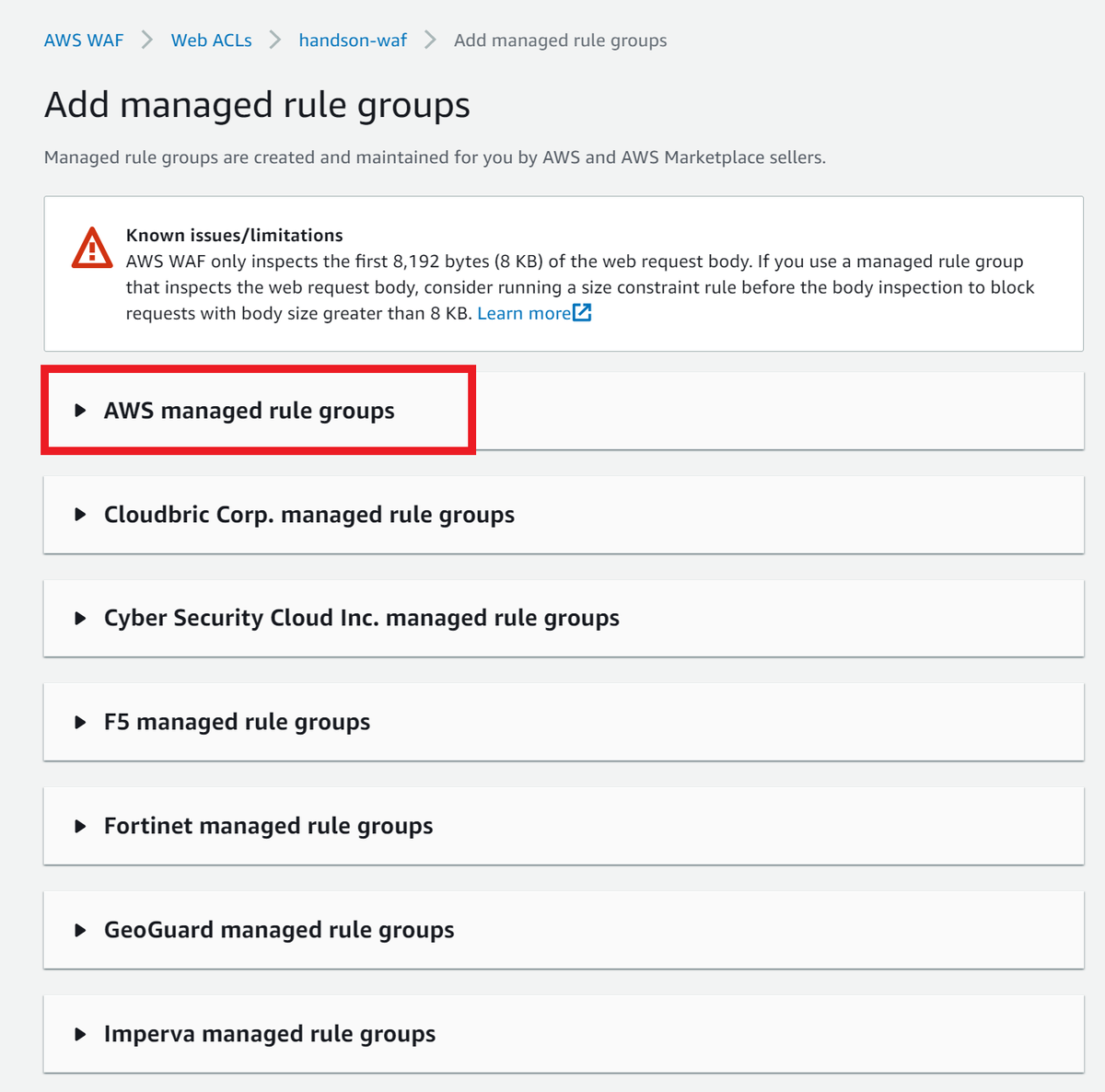Image resolution: width=1105 pixels, height=1092 pixels.
Task: Expand GeoGuard managed rule groups triangle
Action: 80,930
